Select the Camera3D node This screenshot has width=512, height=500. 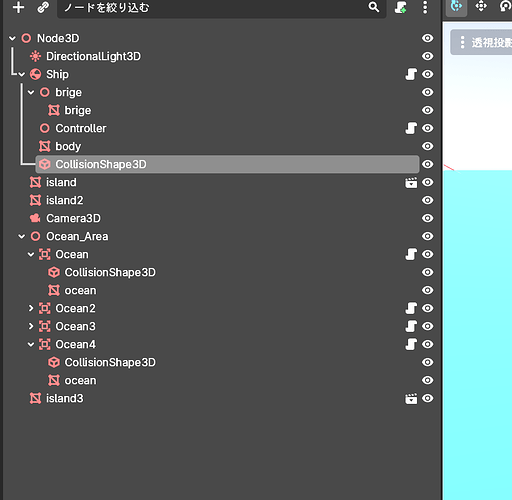coord(73,218)
